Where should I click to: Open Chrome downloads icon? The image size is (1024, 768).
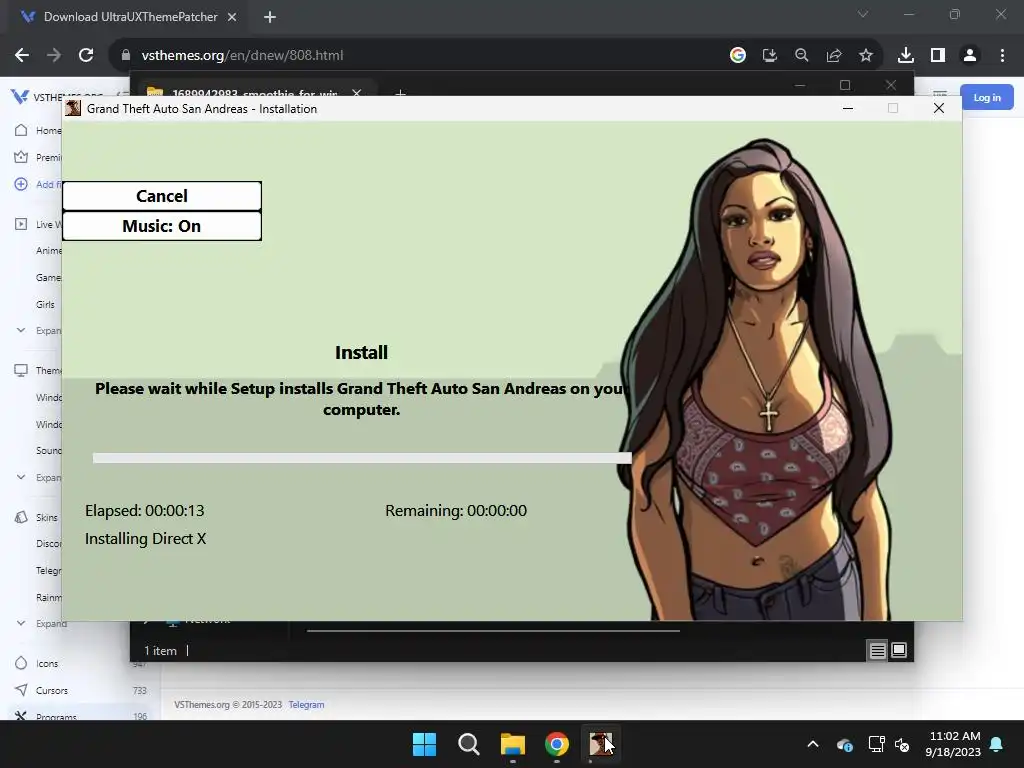(x=906, y=56)
